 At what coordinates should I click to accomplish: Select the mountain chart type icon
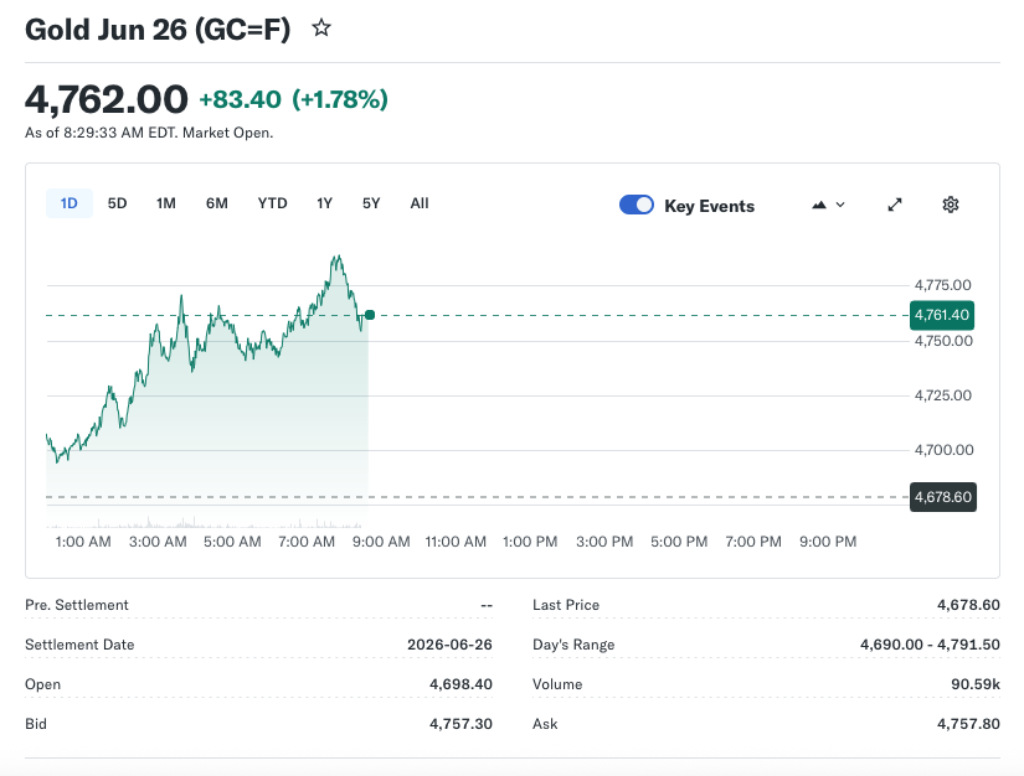pyautogui.click(x=818, y=204)
